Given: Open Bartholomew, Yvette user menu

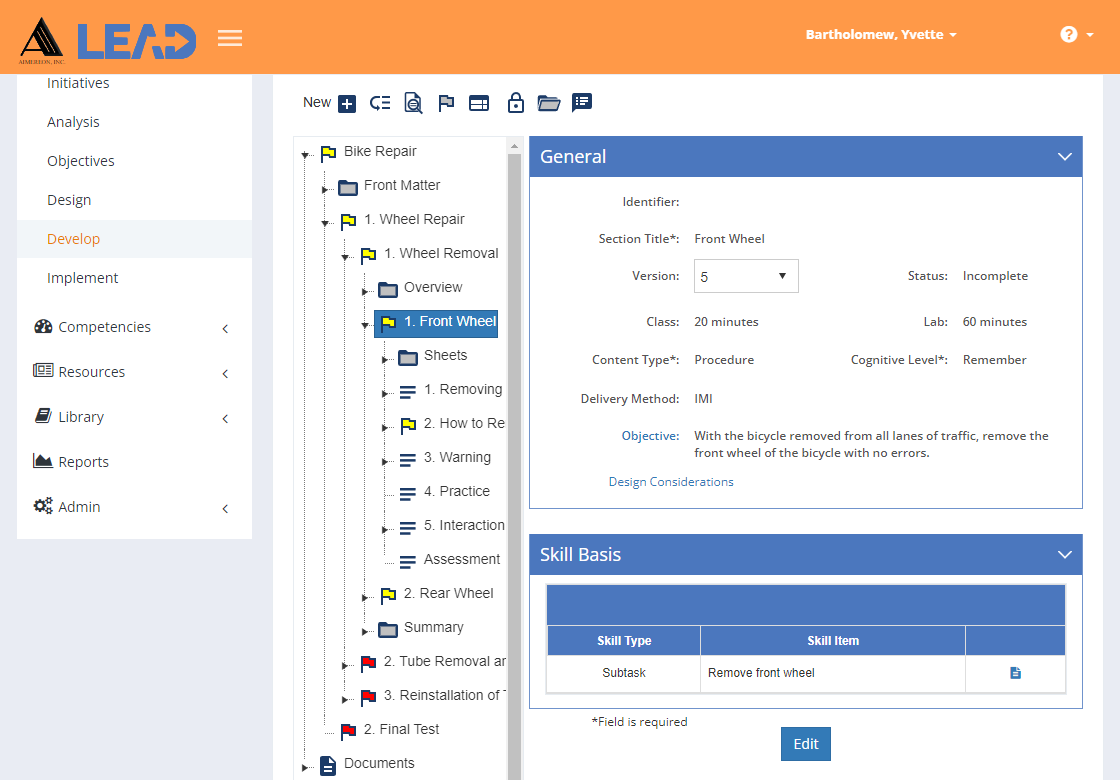Looking at the screenshot, I should pyautogui.click(x=881, y=34).
